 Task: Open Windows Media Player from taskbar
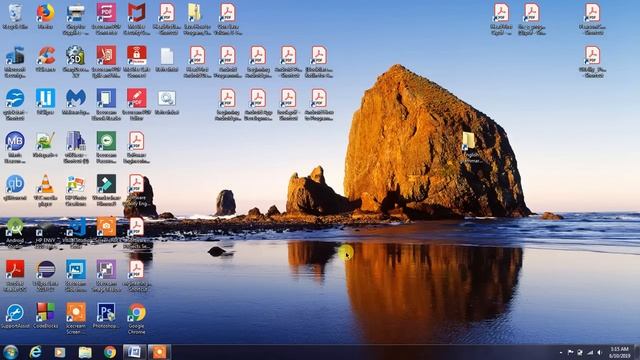[x=60, y=352]
